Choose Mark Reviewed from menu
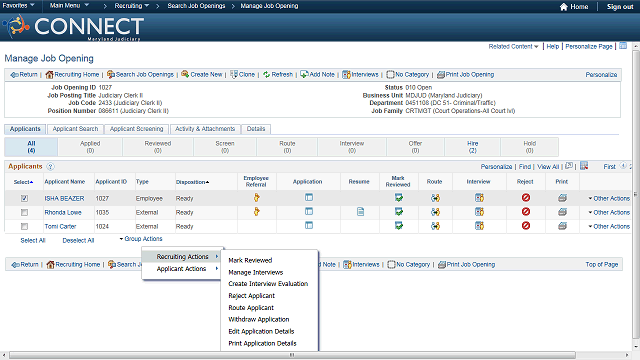Viewport: 640px width, 360px height. point(250,260)
